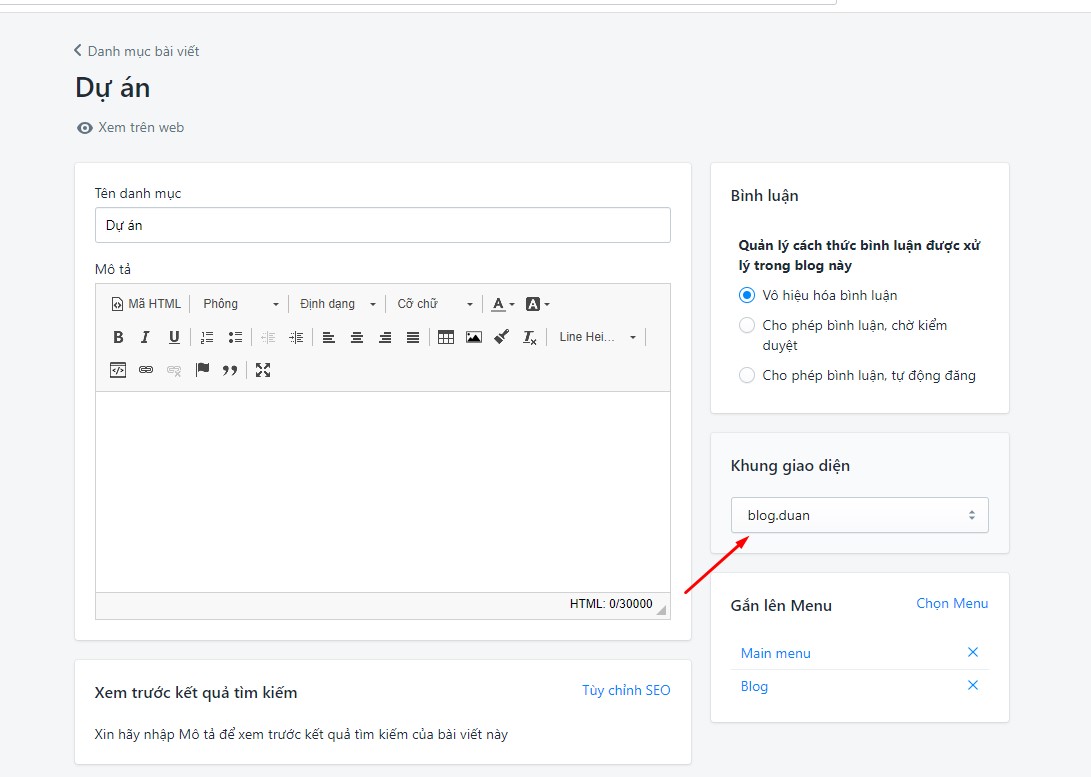This screenshot has width=1091, height=777.
Task: Open the Line Height dropdown
Action: (597, 337)
